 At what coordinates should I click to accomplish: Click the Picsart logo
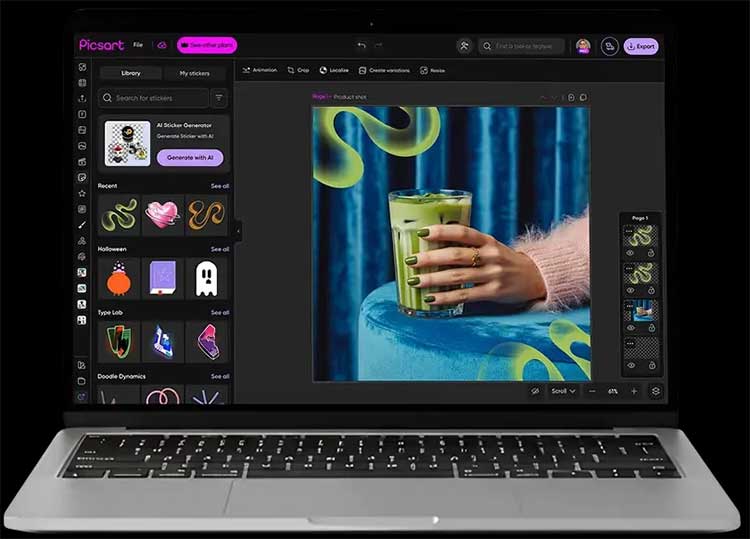[x=101, y=45]
